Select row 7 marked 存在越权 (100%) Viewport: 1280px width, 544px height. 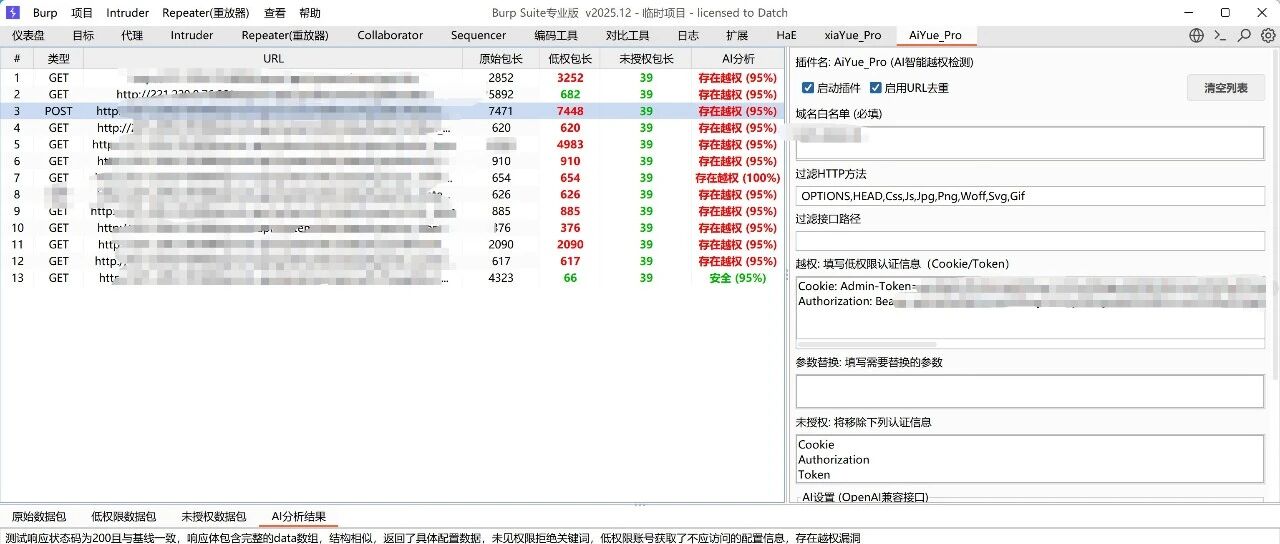392,178
